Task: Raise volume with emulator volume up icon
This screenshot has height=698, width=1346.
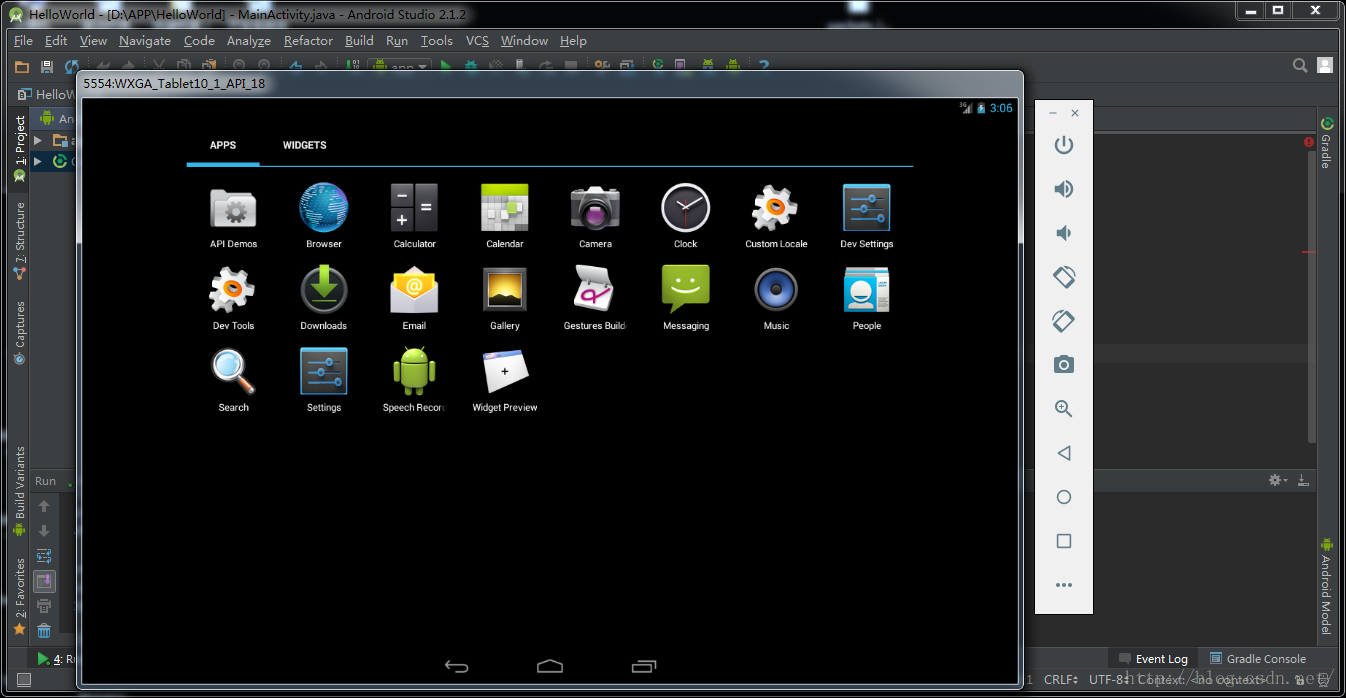Action: (1064, 189)
